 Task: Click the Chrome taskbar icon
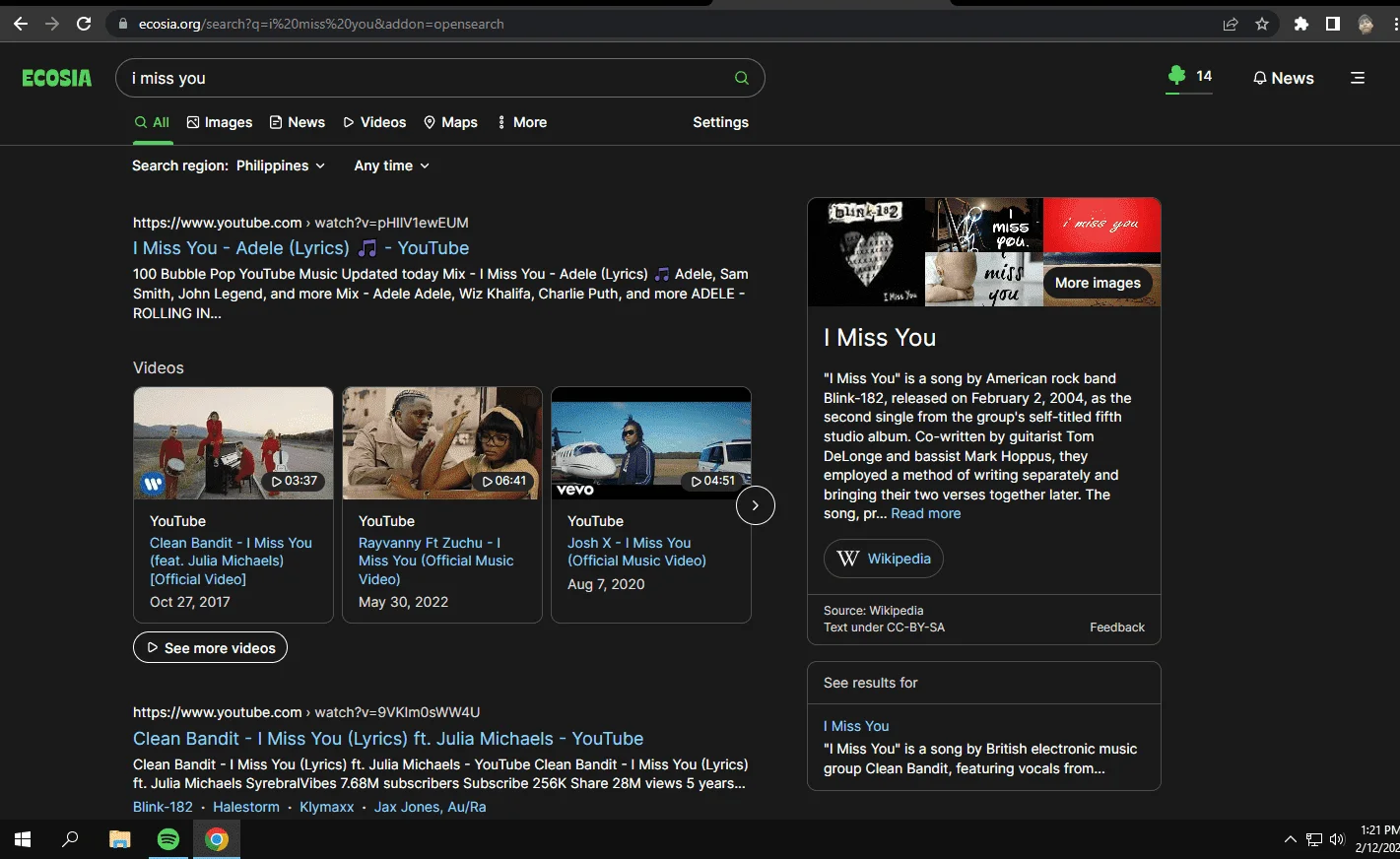point(217,839)
